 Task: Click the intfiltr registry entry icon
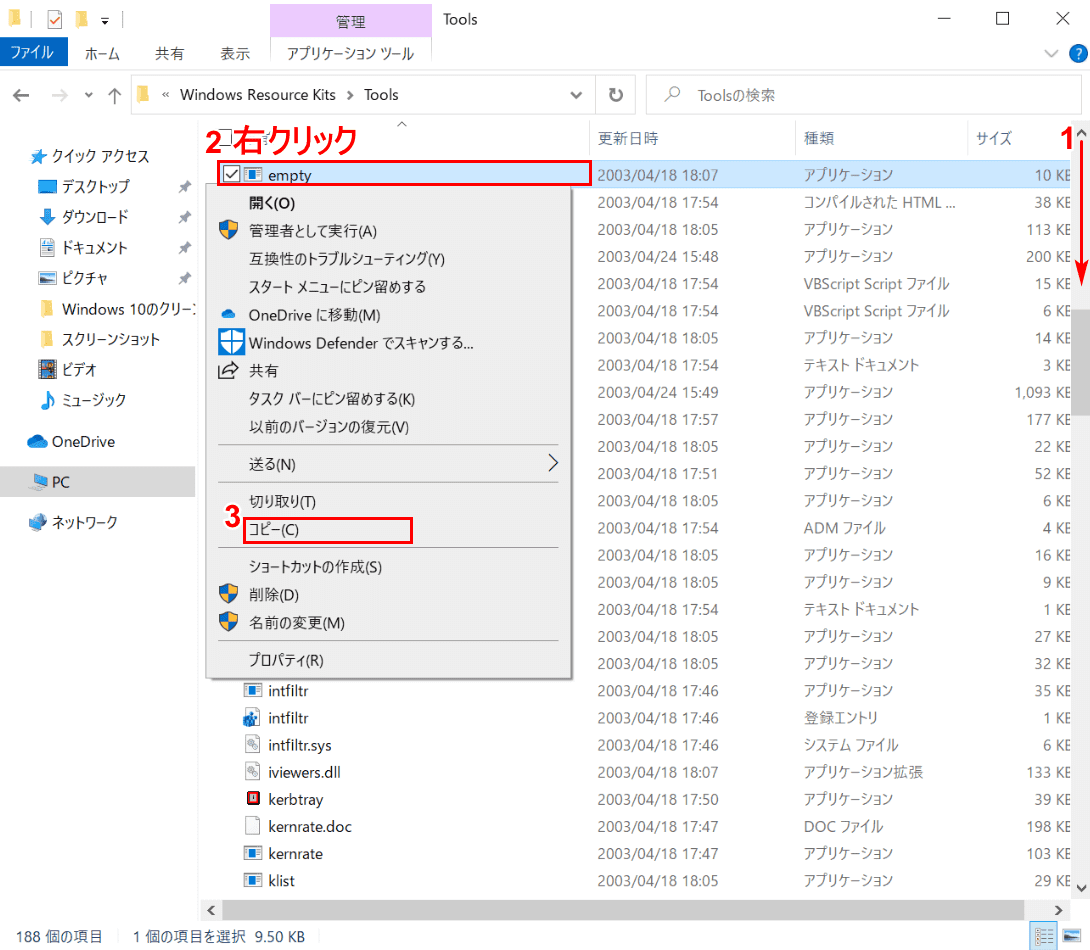pos(252,718)
